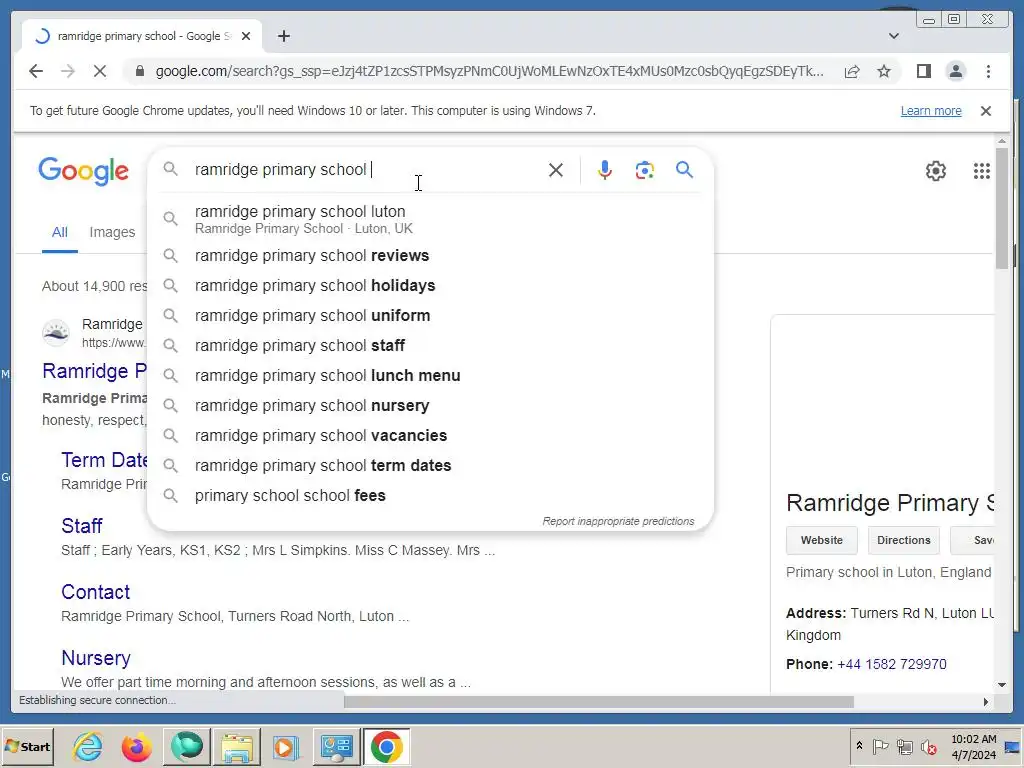The image size is (1024, 768).
Task: Open the Windows Start button
Action: pyautogui.click(x=27, y=746)
